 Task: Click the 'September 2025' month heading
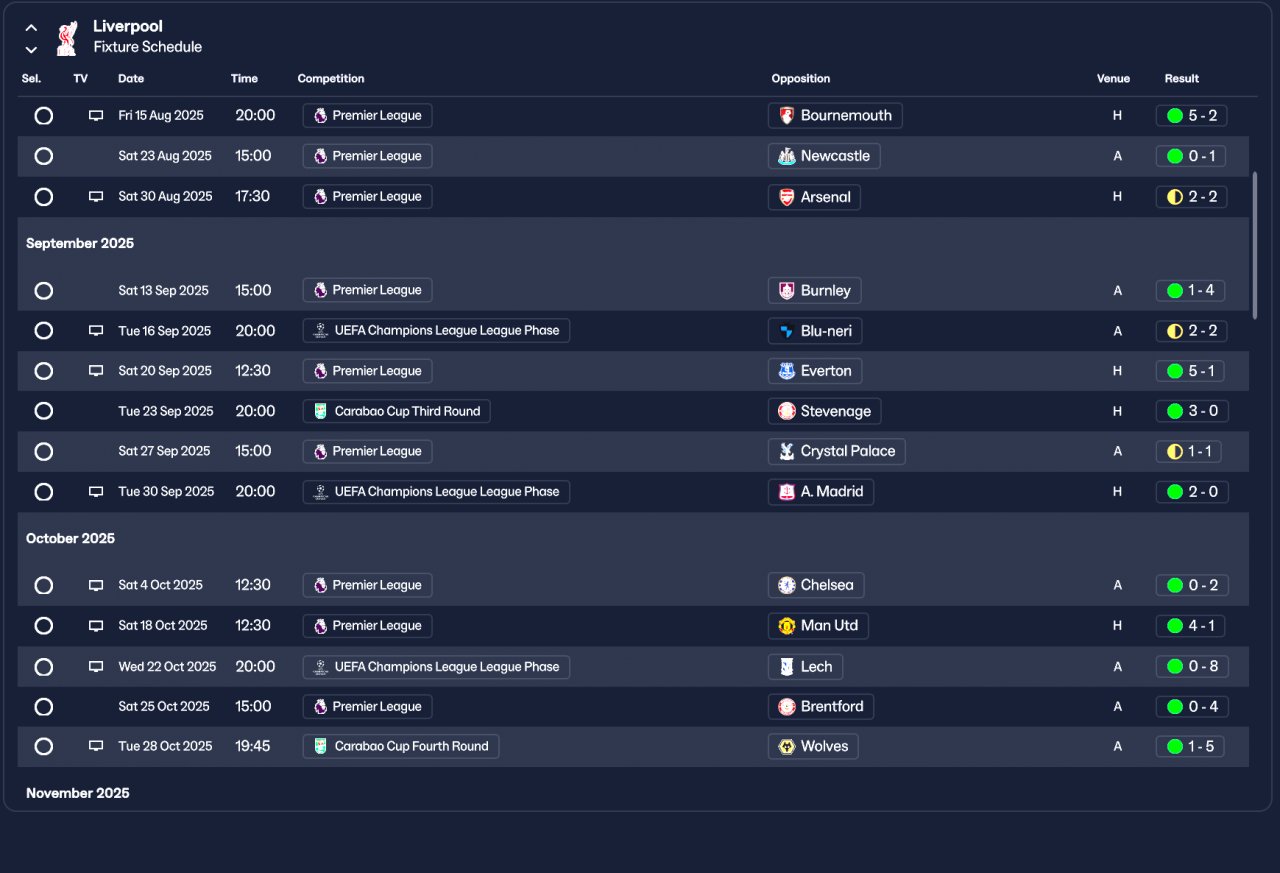click(x=80, y=244)
